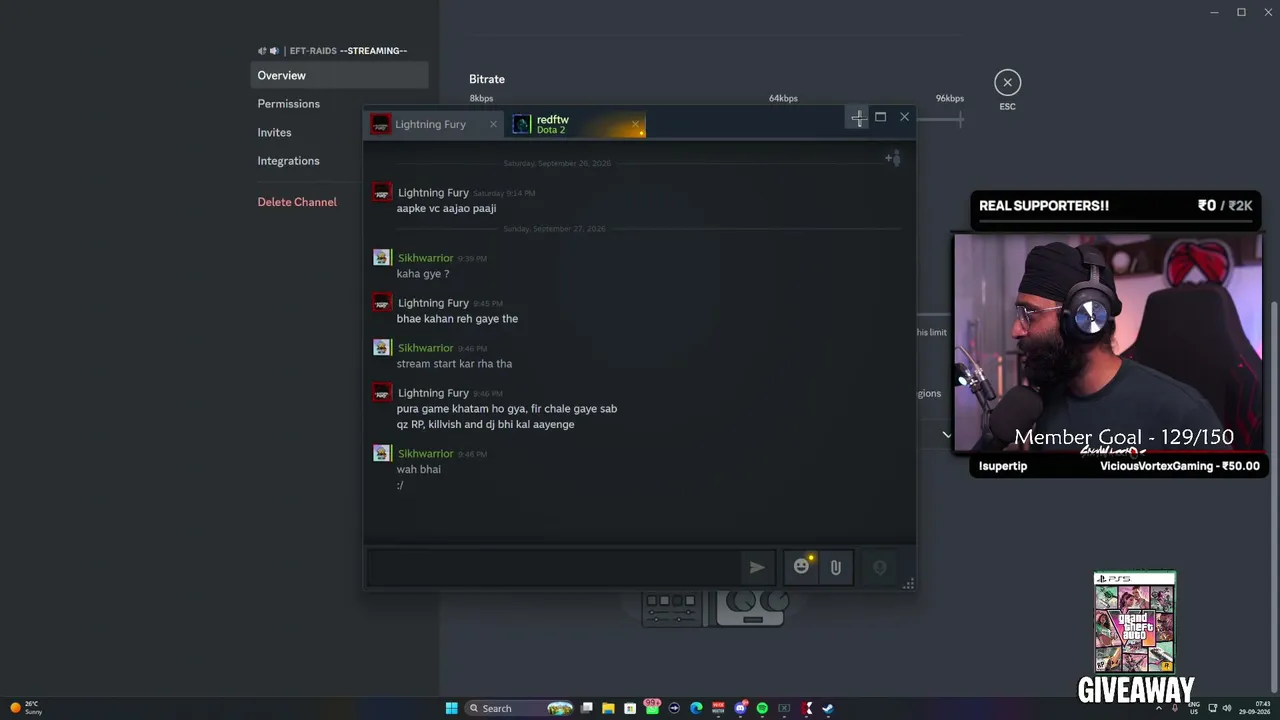Click the Lightning Fury avatar next to 'bhae kahan reh gaye the'
1280x720 pixels.
click(381, 303)
